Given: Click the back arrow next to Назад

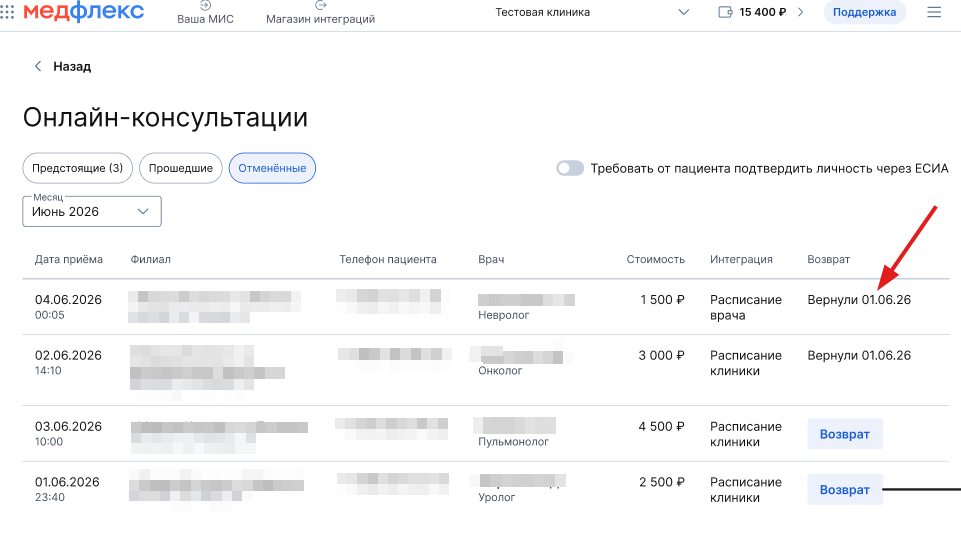Looking at the screenshot, I should [x=38, y=67].
